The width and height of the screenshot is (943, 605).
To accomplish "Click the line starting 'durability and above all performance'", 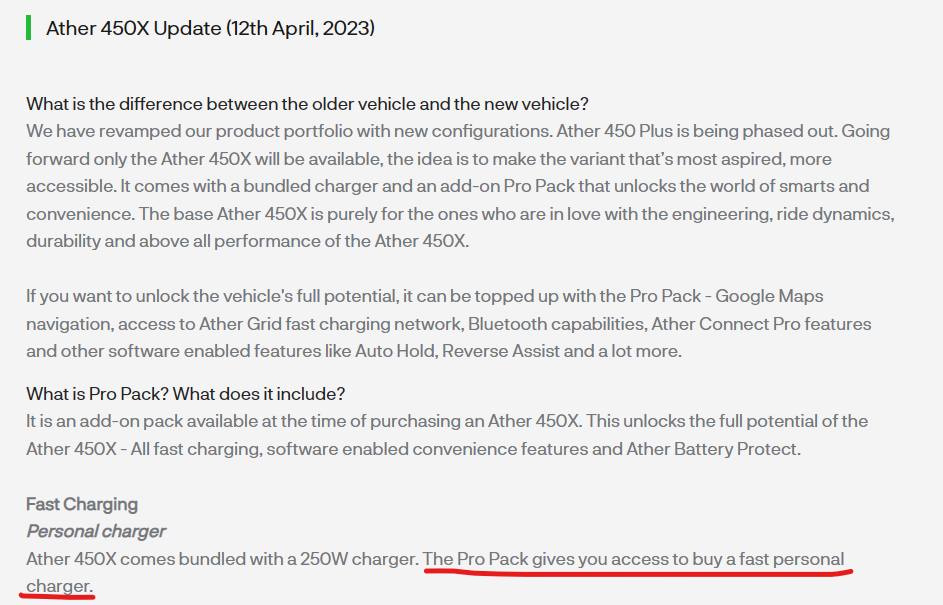I will point(248,241).
